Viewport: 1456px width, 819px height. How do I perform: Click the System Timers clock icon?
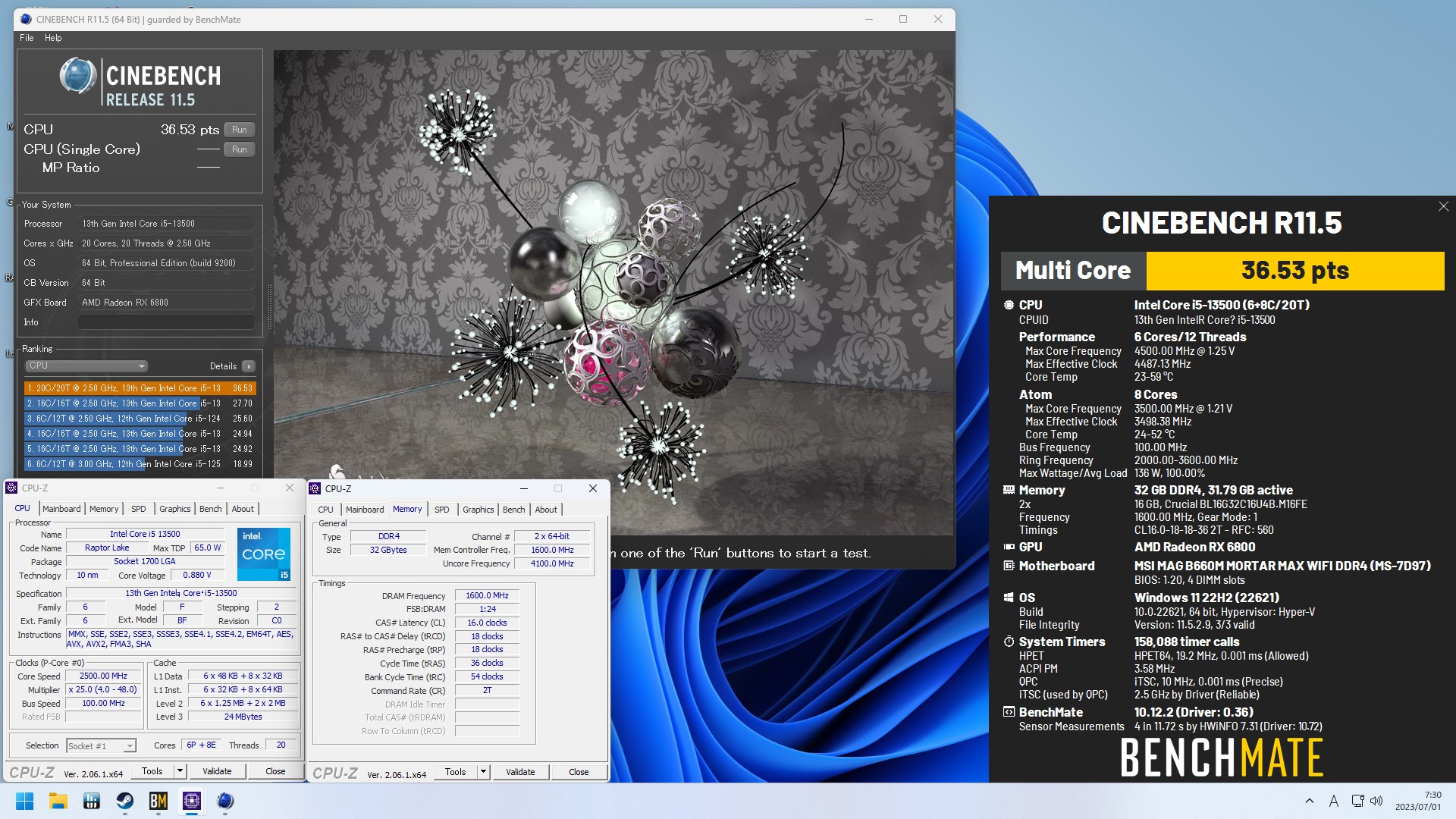1009,642
